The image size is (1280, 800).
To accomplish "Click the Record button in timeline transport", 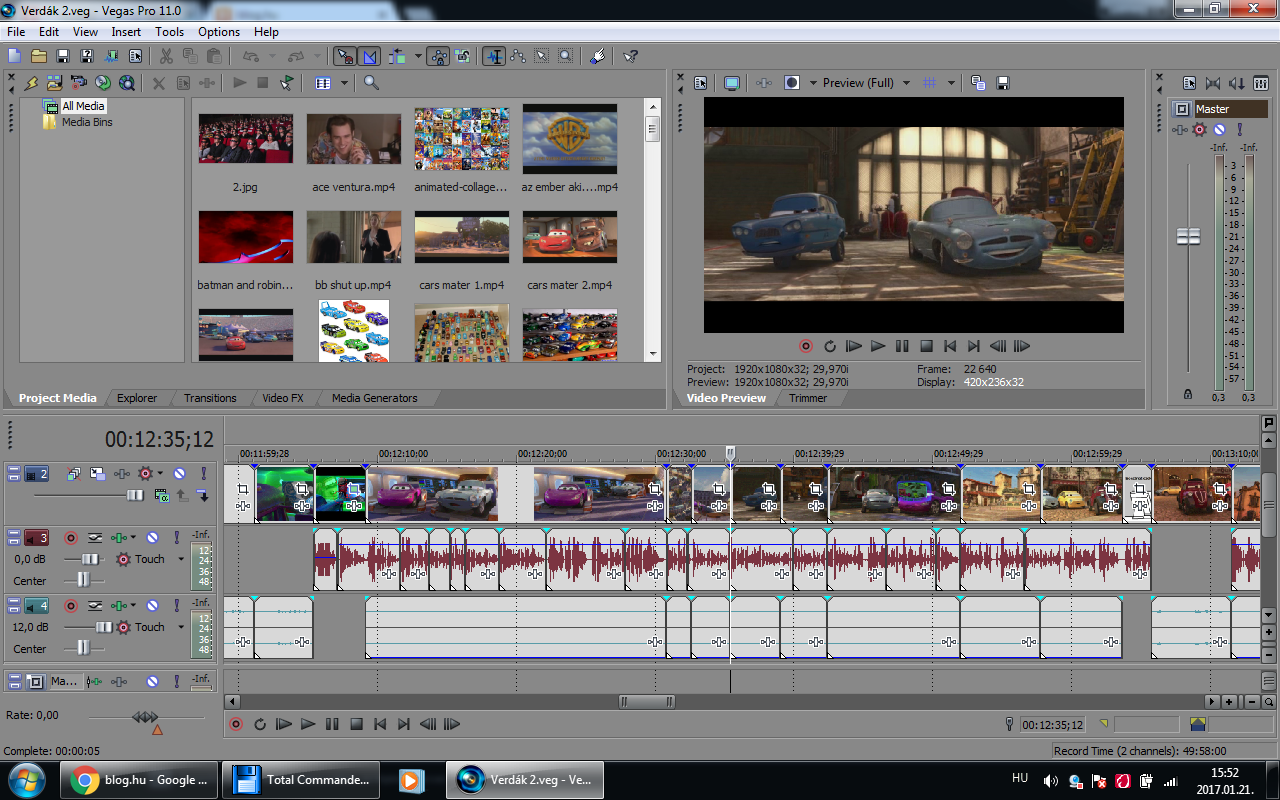I will 236,724.
